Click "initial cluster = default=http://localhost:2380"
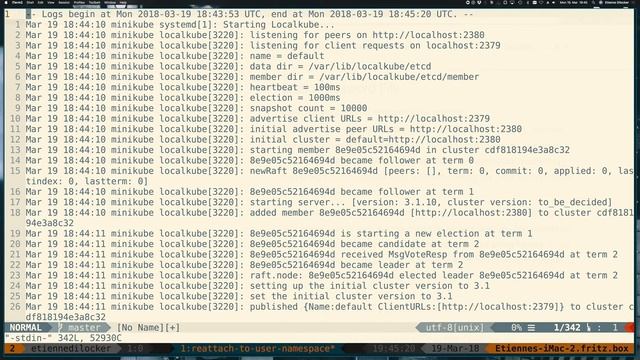Viewport: 640px width, 360px height. coord(375,140)
